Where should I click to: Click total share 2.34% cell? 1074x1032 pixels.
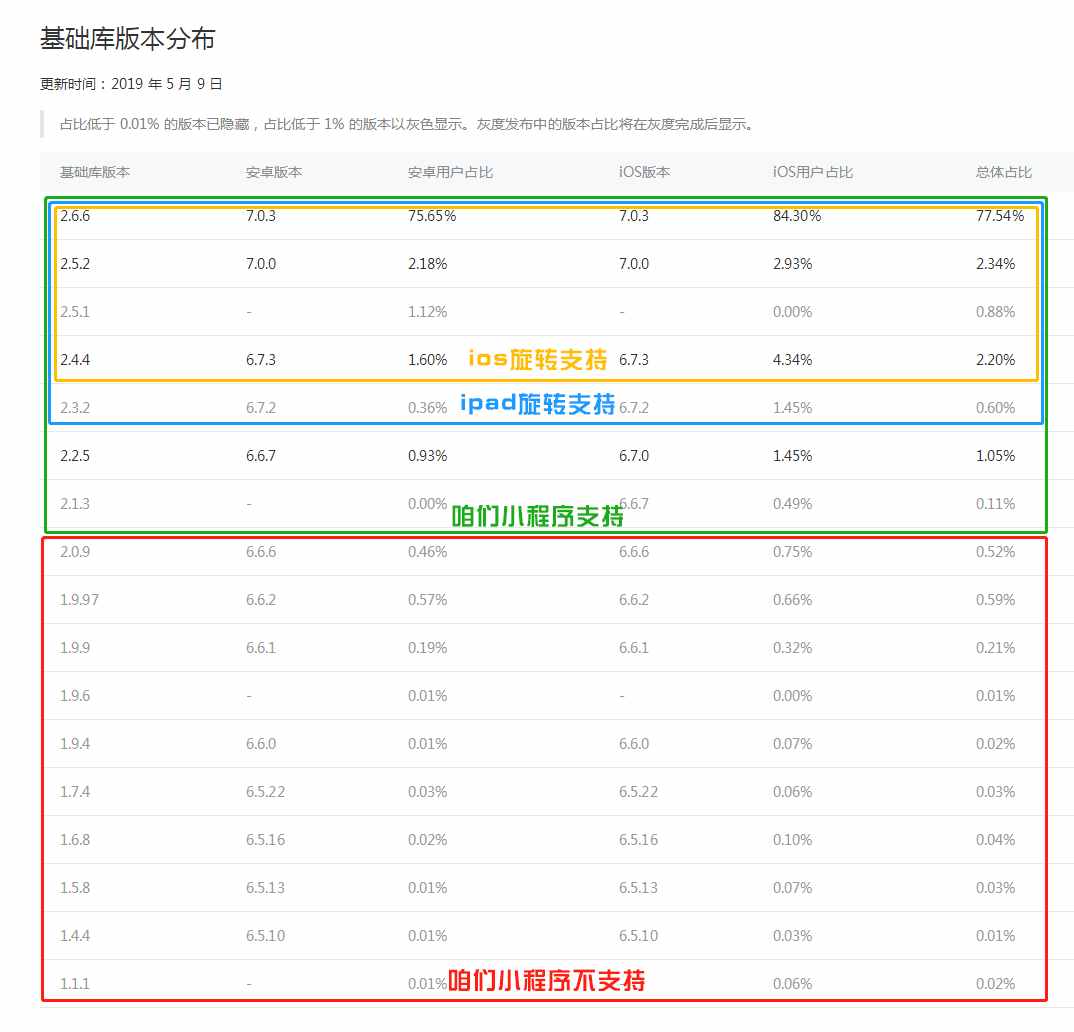pyautogui.click(x=995, y=264)
